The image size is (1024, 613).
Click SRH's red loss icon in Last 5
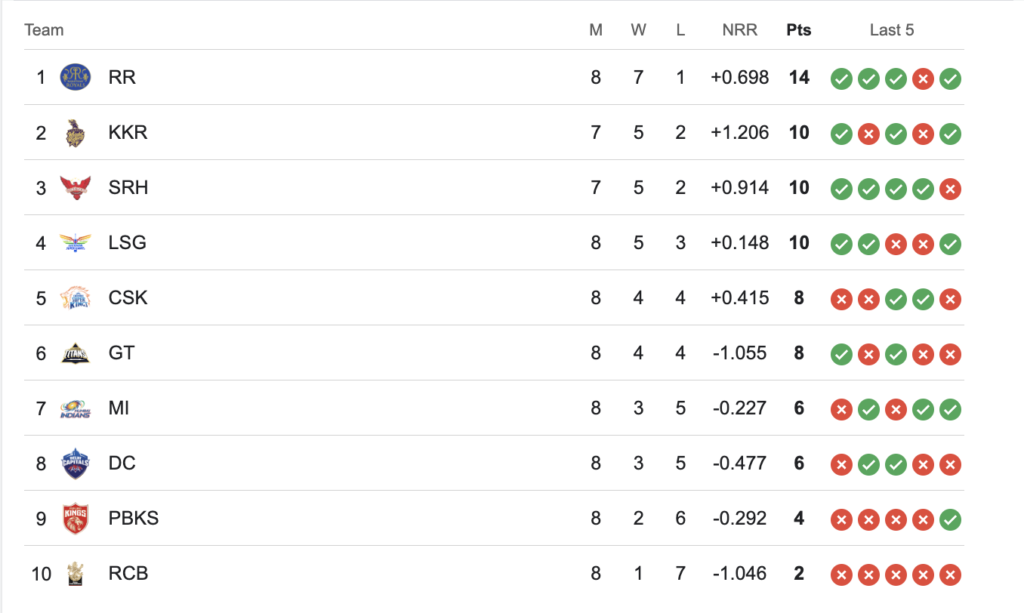pyautogui.click(x=950, y=188)
